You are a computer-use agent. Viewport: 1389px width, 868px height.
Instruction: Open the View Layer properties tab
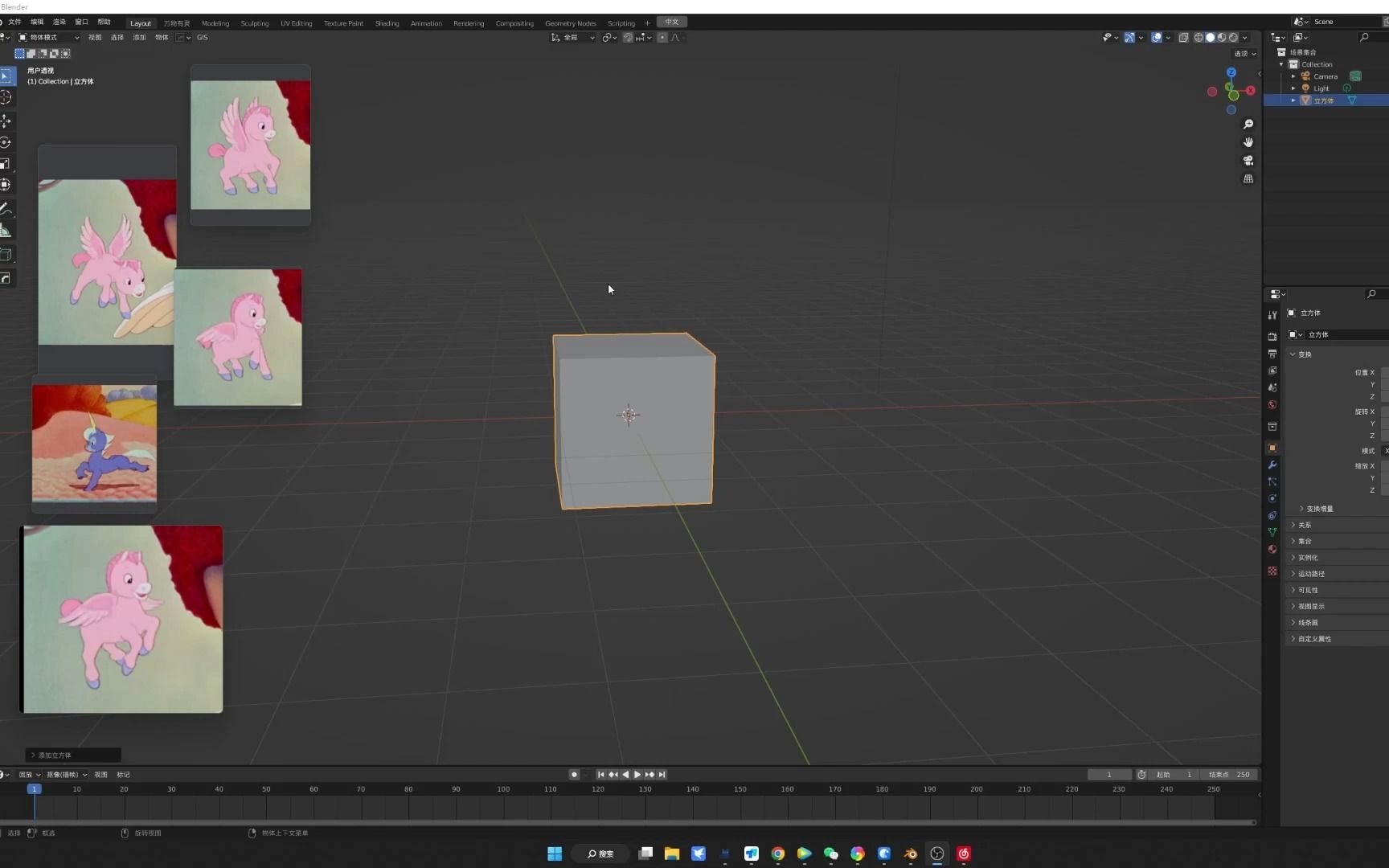point(1272,371)
